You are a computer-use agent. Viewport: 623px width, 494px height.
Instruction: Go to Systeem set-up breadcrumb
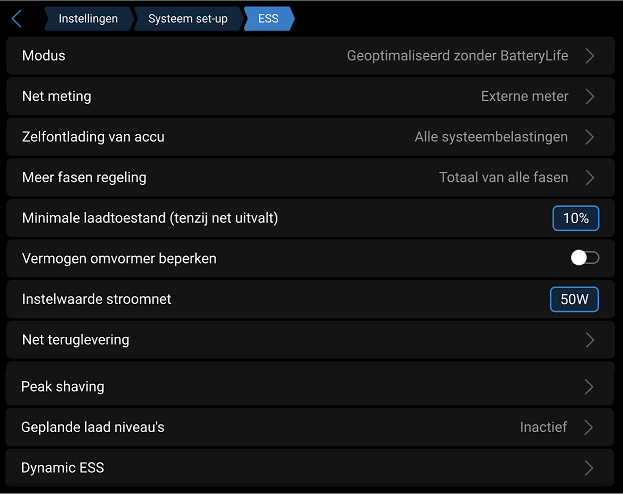pyautogui.click(x=187, y=19)
